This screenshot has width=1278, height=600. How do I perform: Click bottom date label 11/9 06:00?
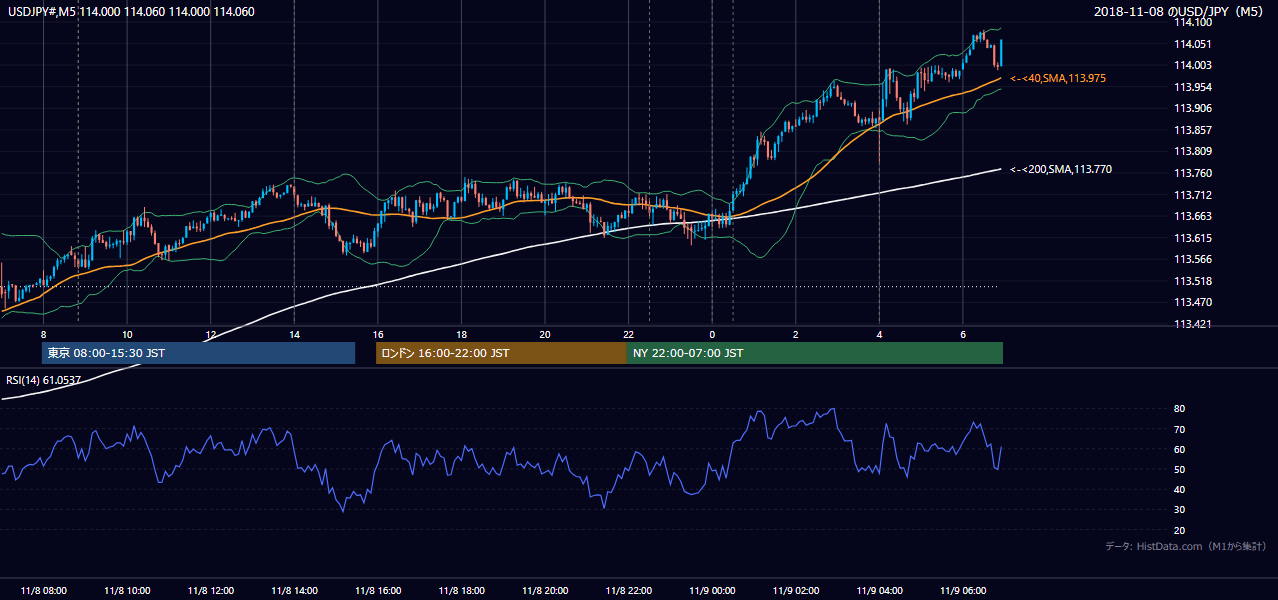(962, 591)
